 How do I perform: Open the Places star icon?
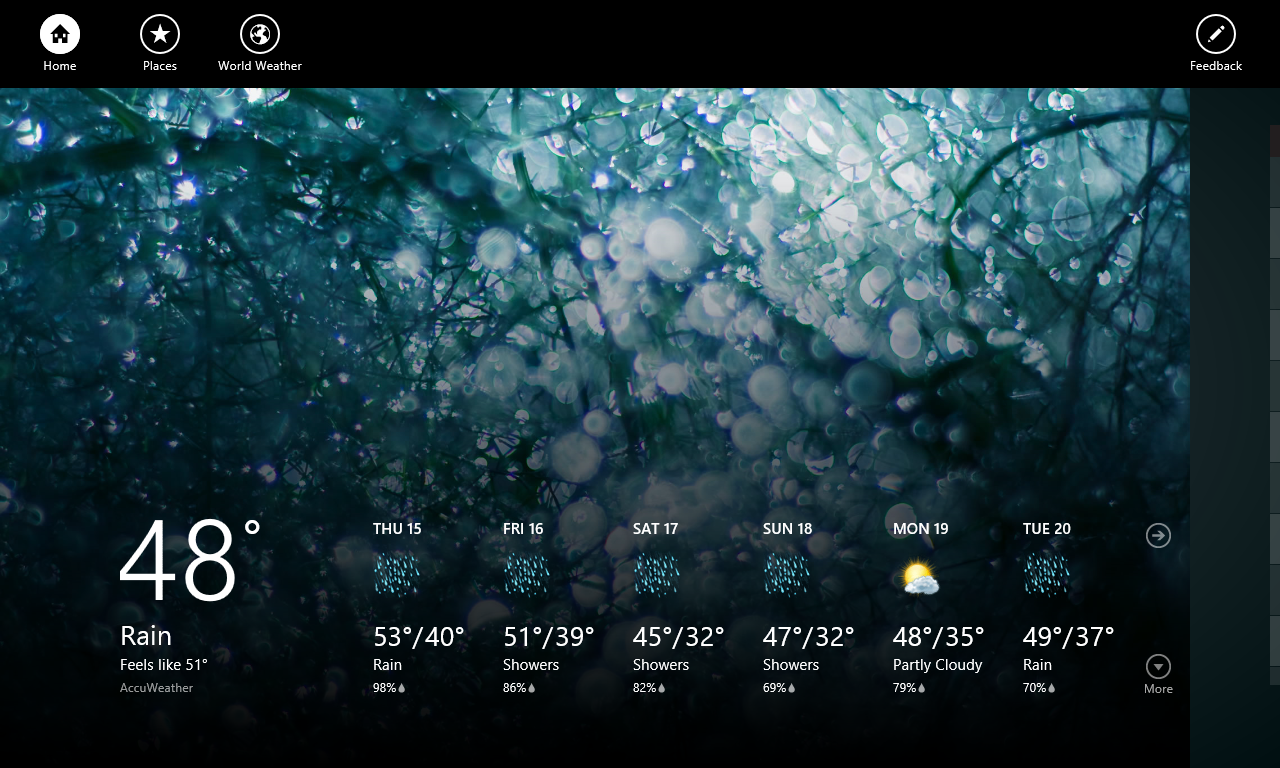pyautogui.click(x=160, y=34)
